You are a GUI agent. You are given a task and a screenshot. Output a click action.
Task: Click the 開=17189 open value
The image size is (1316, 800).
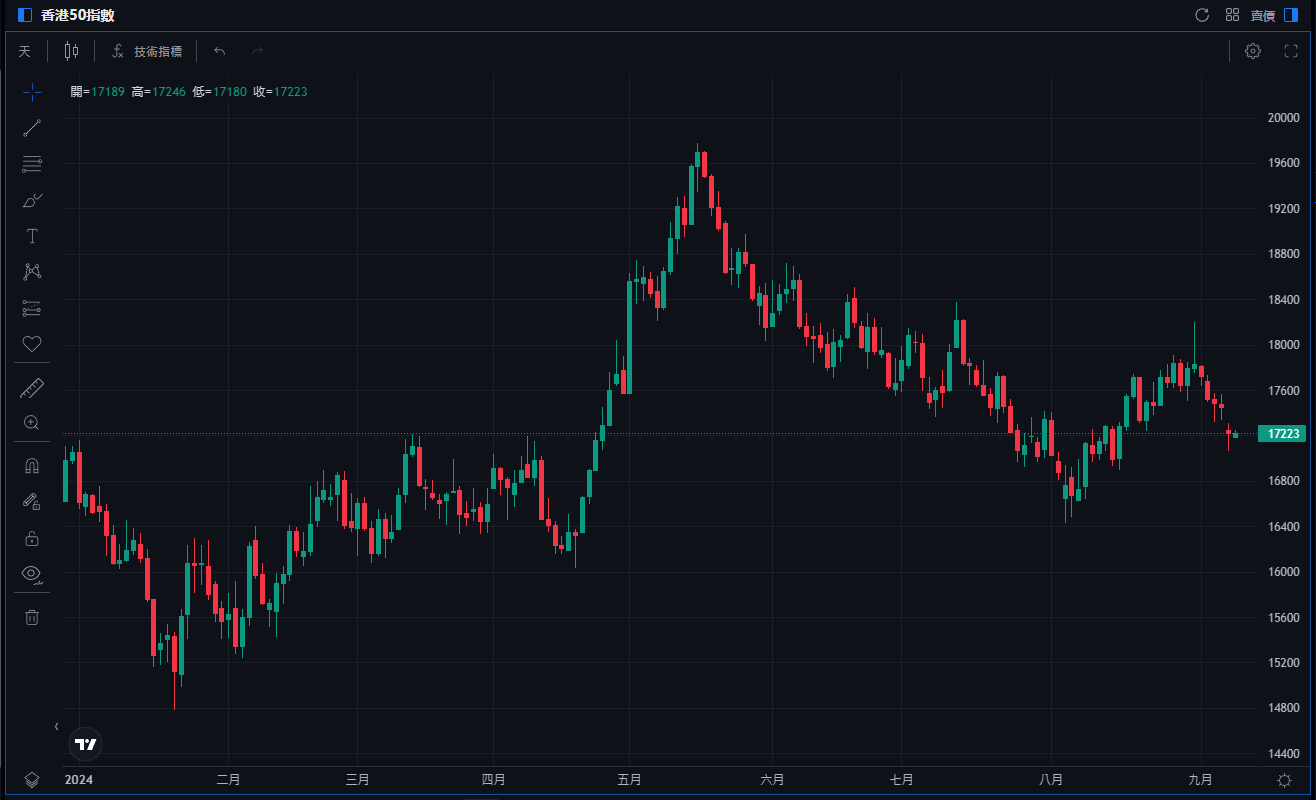click(x=97, y=92)
